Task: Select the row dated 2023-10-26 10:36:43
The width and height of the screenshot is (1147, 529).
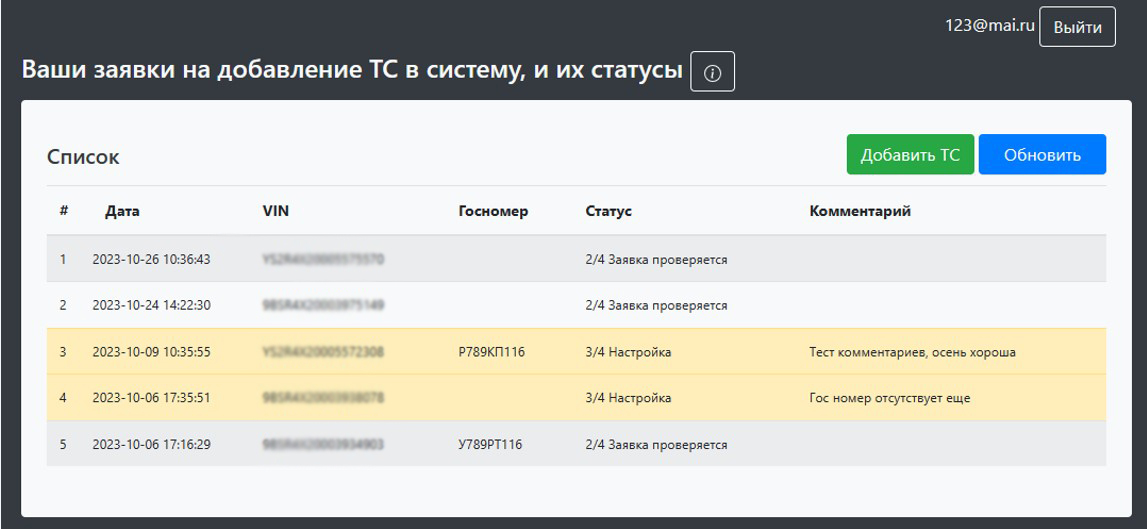Action: coord(151,260)
